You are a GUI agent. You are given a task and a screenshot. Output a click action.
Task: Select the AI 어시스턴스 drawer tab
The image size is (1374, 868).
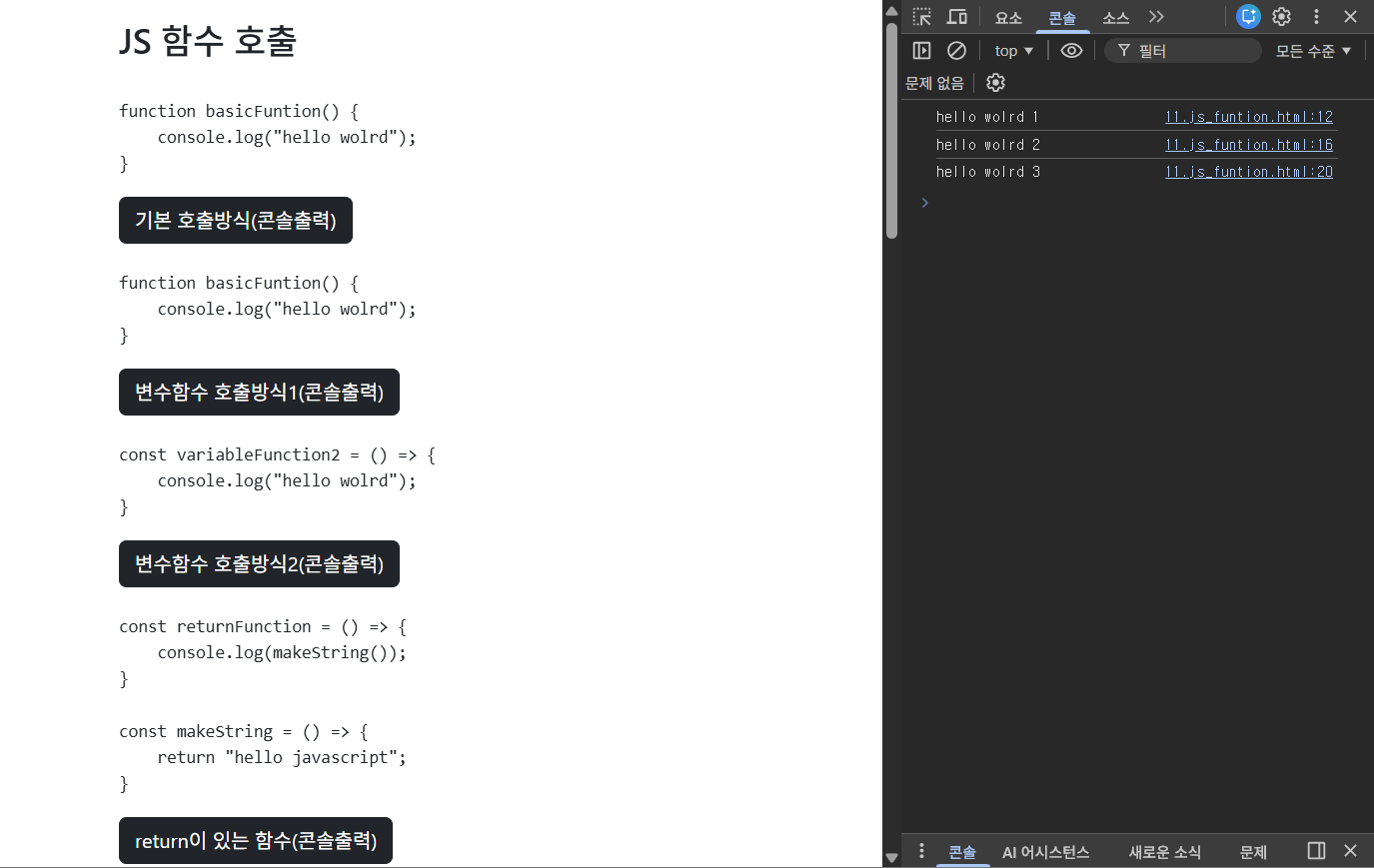click(1045, 852)
